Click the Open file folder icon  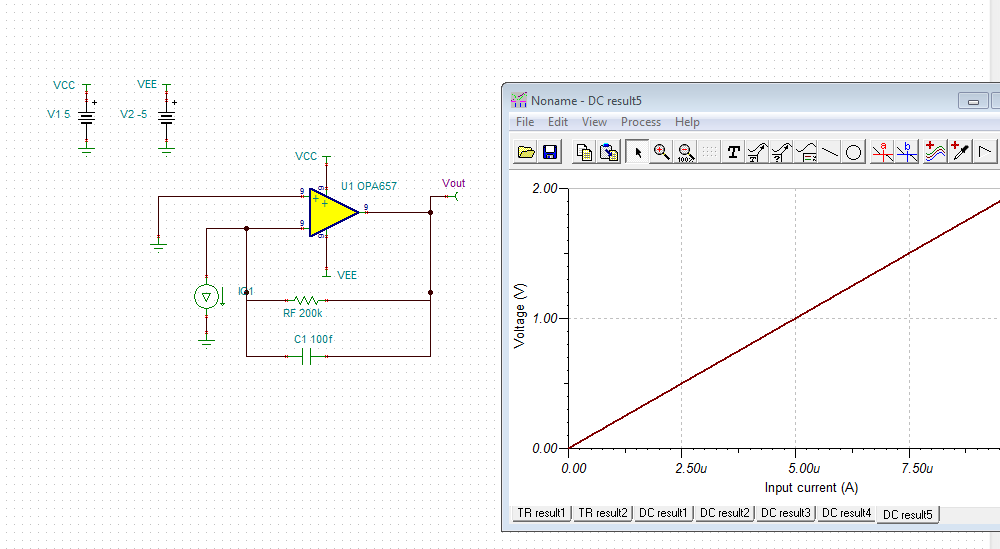(x=525, y=152)
